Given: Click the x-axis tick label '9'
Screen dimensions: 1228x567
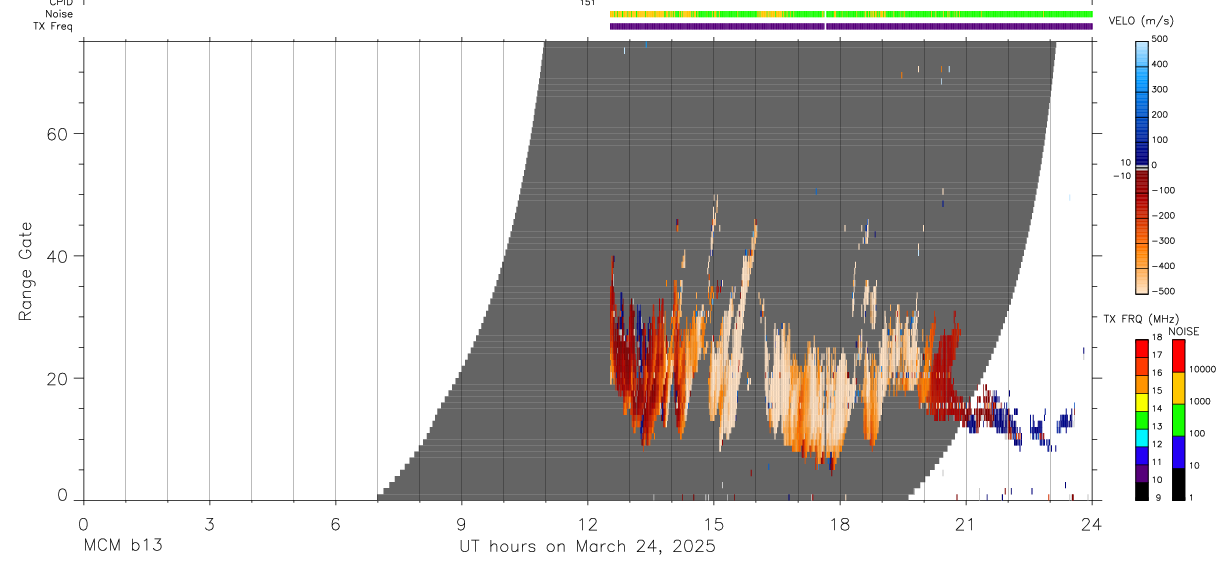Looking at the screenshot, I should tap(461, 523).
